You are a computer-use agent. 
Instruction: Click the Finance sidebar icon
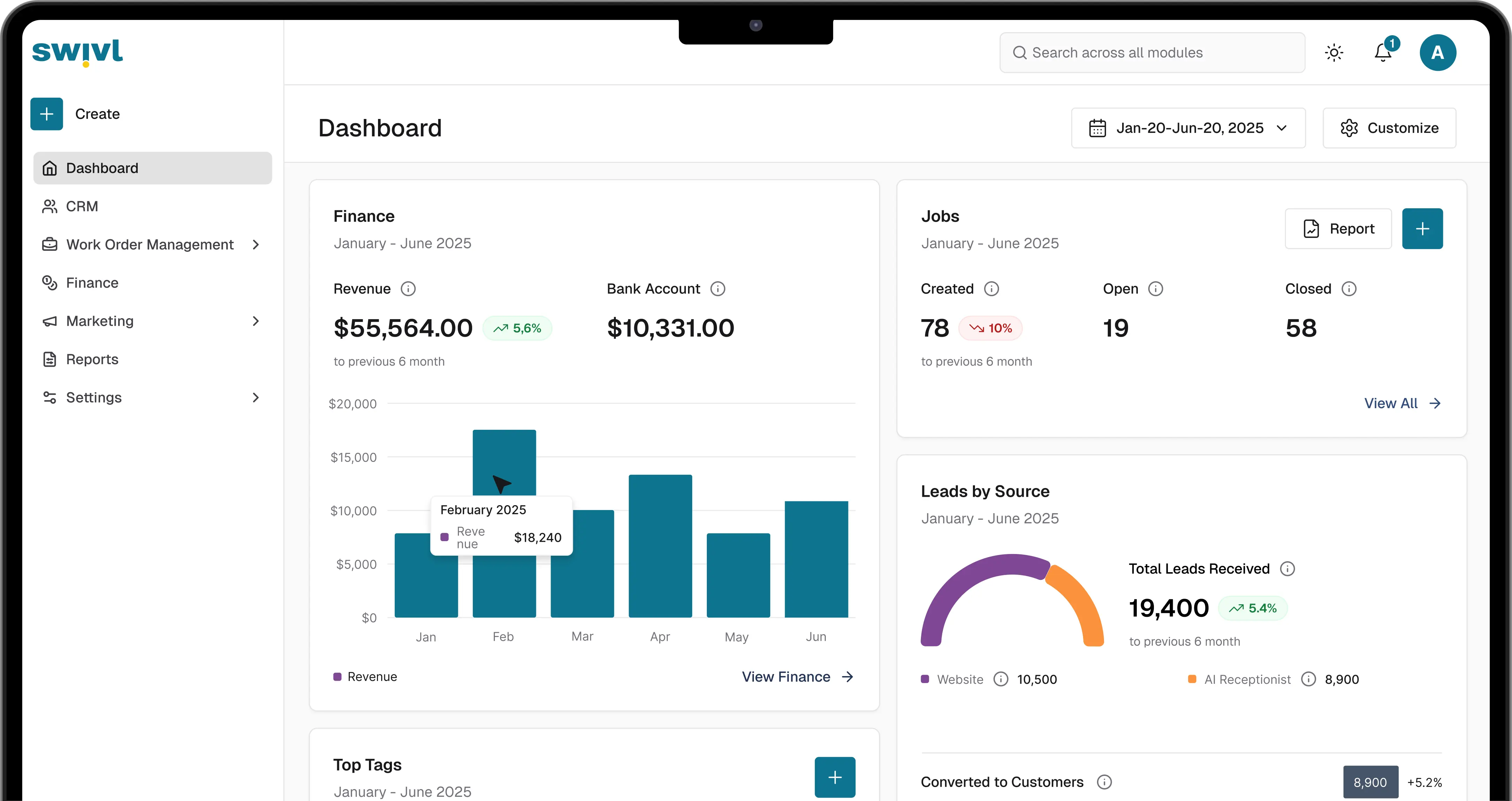[50, 283]
